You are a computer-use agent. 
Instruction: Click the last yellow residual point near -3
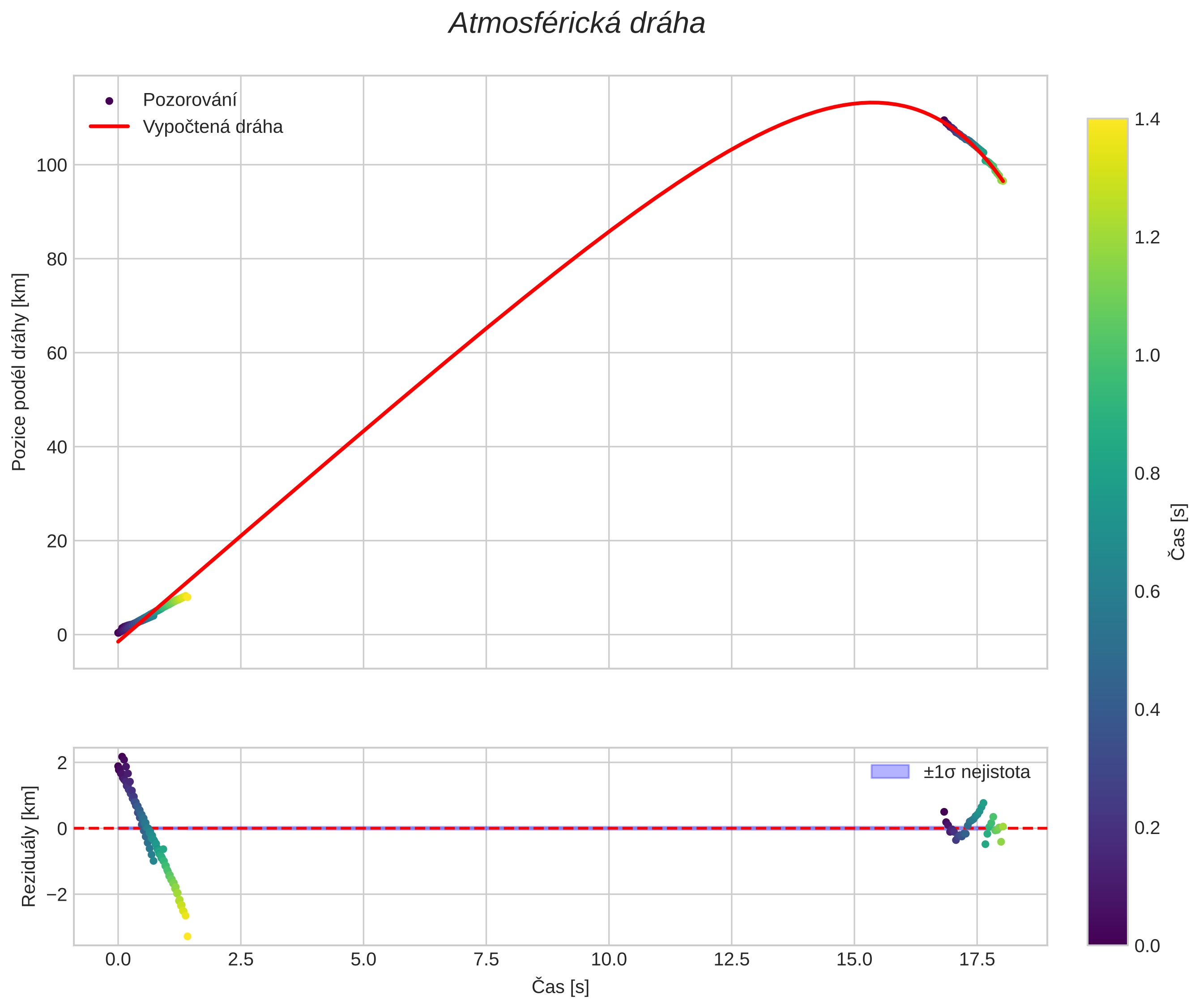tap(188, 936)
